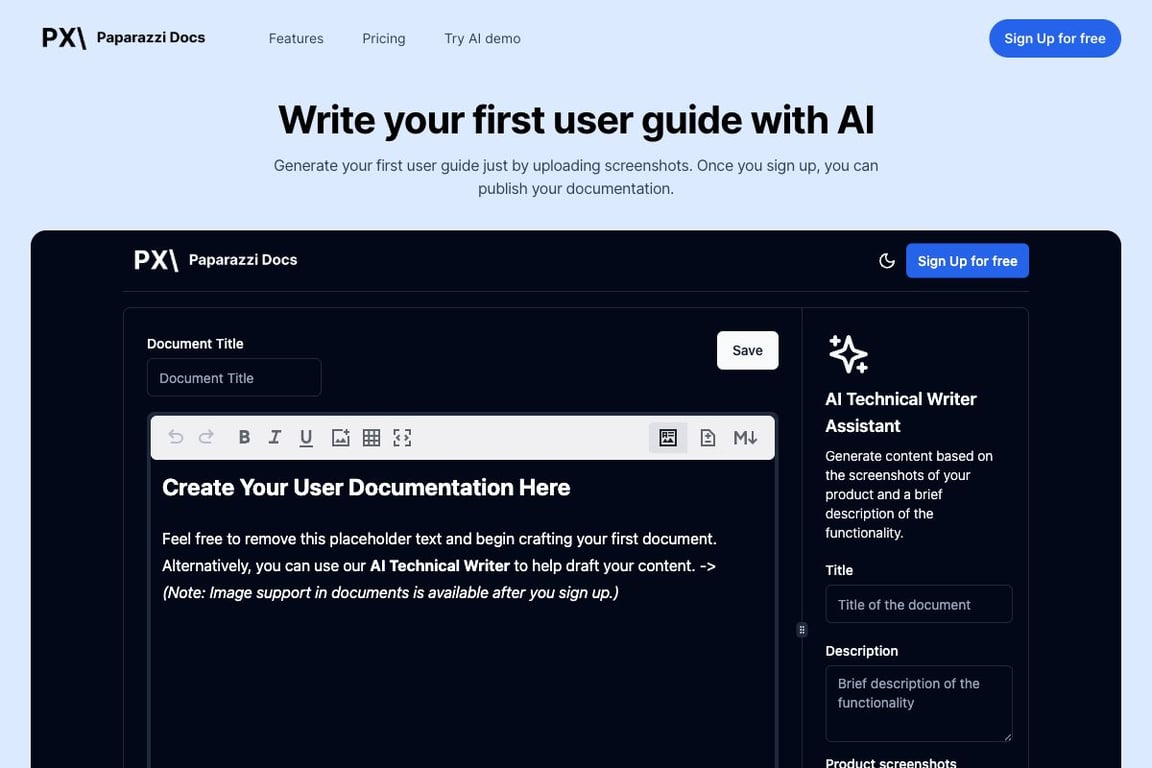Save the document with Save button

[747, 351]
